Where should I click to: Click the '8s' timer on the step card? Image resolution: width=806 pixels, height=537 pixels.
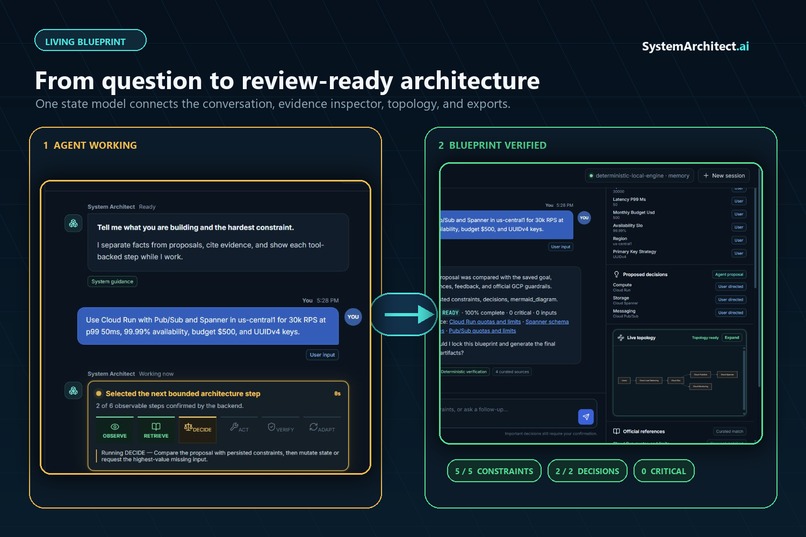337,394
